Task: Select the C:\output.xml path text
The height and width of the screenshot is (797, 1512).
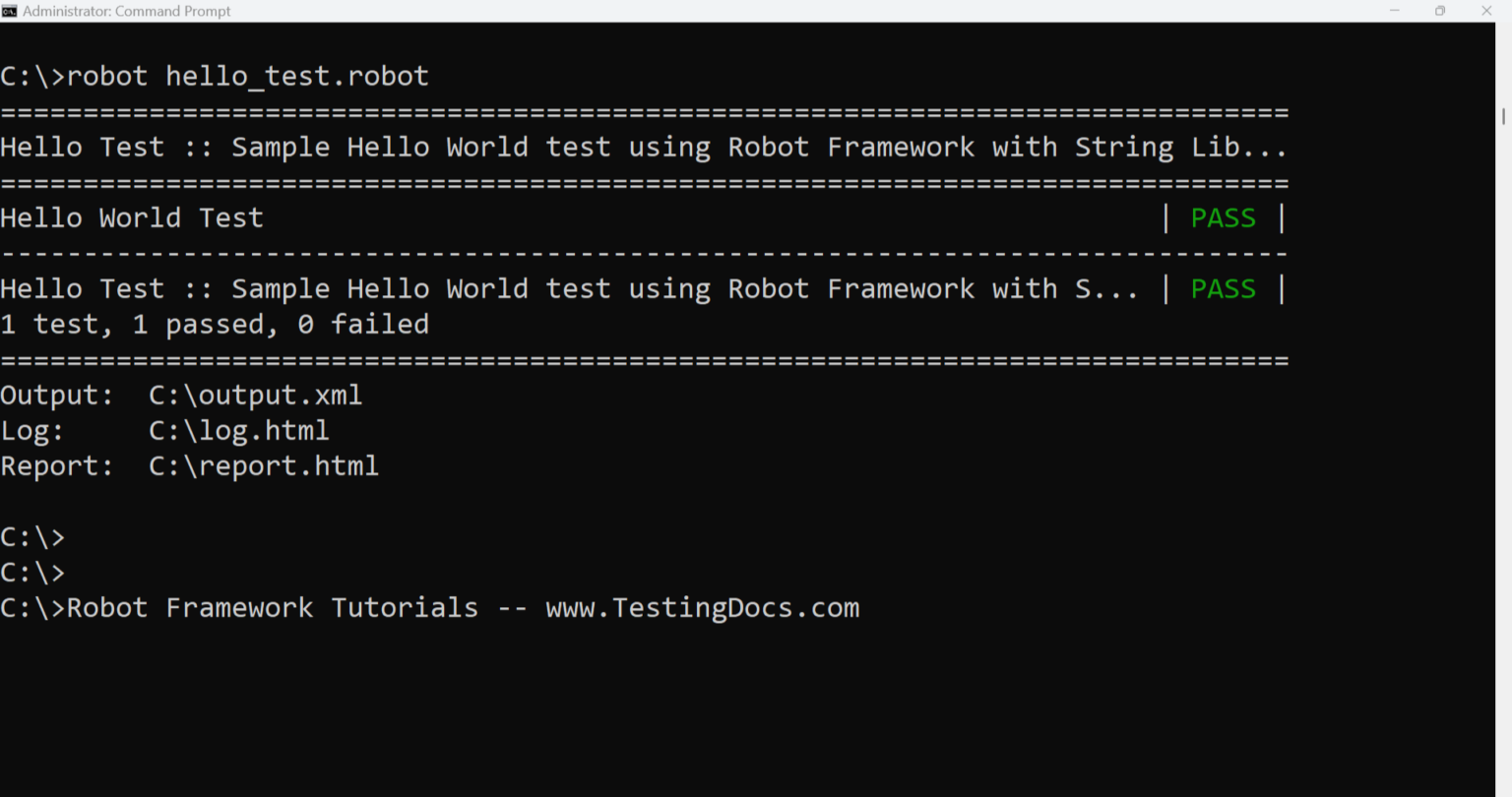Action: pos(255,394)
